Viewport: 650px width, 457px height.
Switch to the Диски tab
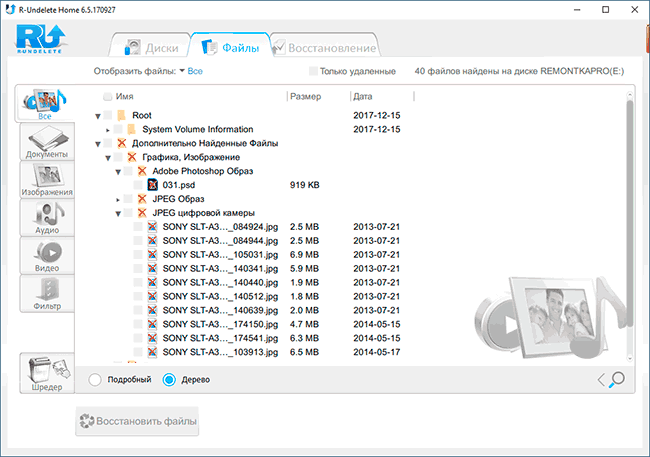click(153, 47)
